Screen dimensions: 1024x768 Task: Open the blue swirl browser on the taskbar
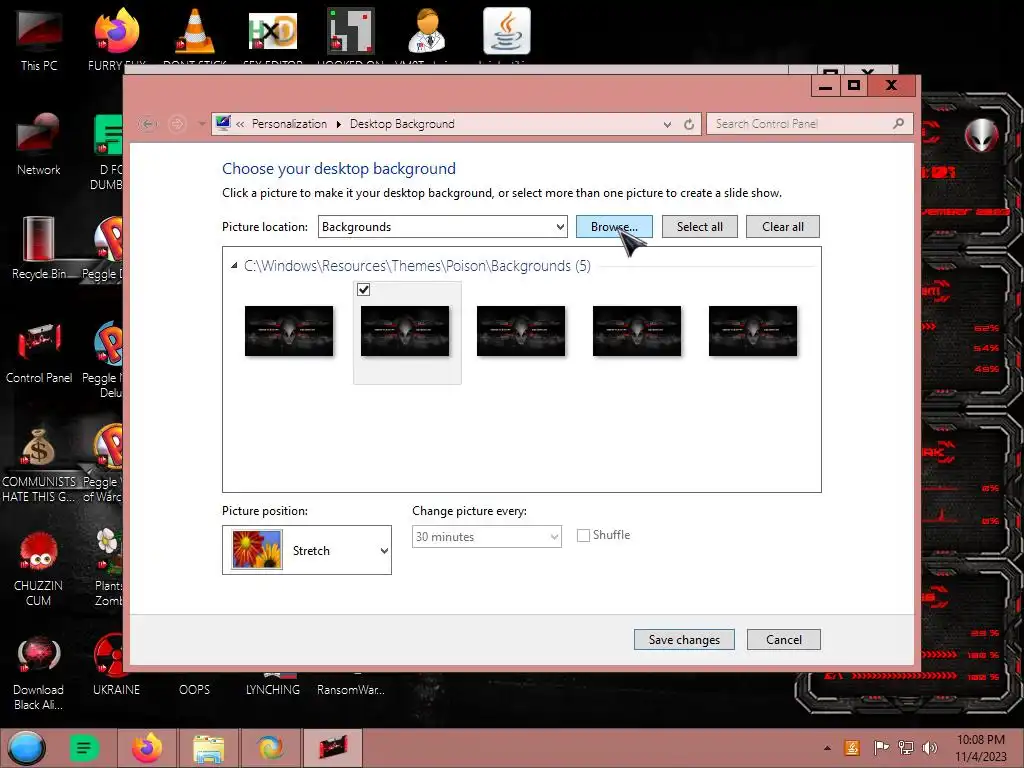[271, 748]
